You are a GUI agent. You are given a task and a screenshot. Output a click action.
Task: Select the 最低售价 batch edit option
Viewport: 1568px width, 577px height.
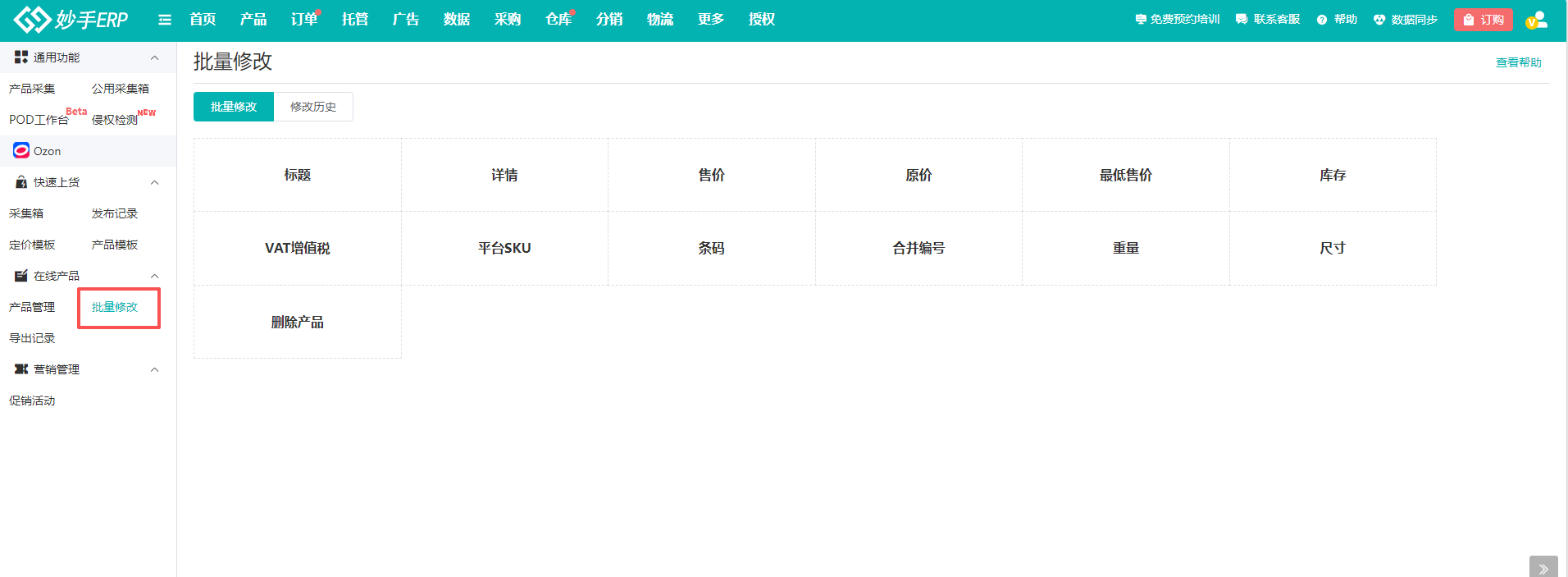click(1126, 175)
